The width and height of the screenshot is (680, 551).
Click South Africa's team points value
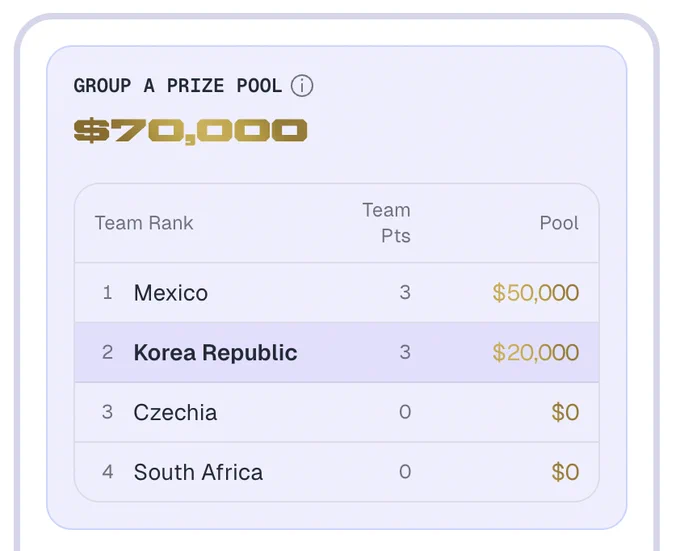(x=405, y=472)
